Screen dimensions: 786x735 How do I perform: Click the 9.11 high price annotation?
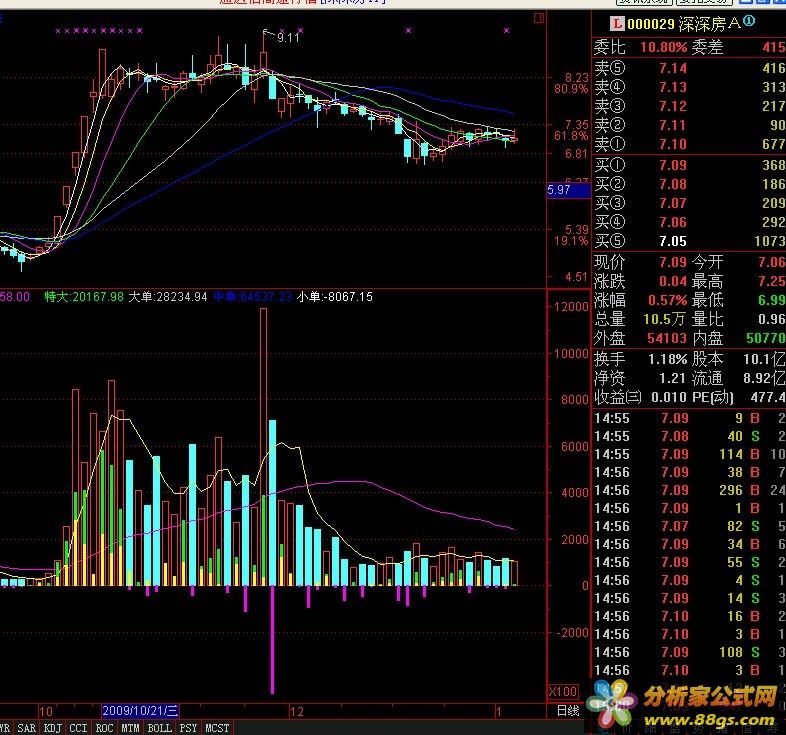tap(288, 38)
